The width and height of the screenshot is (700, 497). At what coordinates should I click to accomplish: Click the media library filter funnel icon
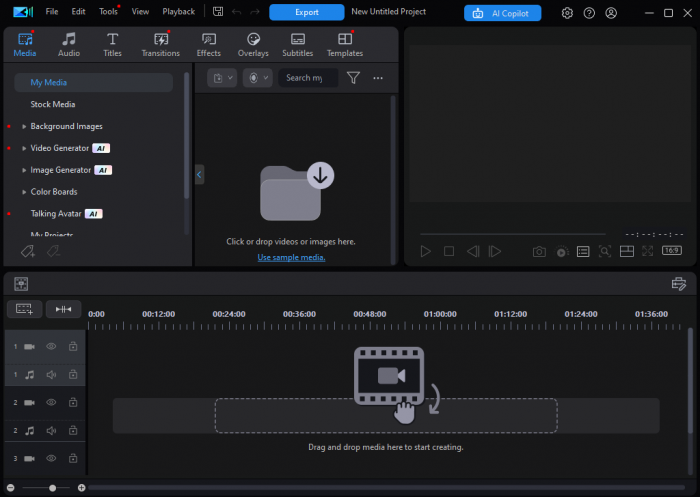pyautogui.click(x=353, y=78)
